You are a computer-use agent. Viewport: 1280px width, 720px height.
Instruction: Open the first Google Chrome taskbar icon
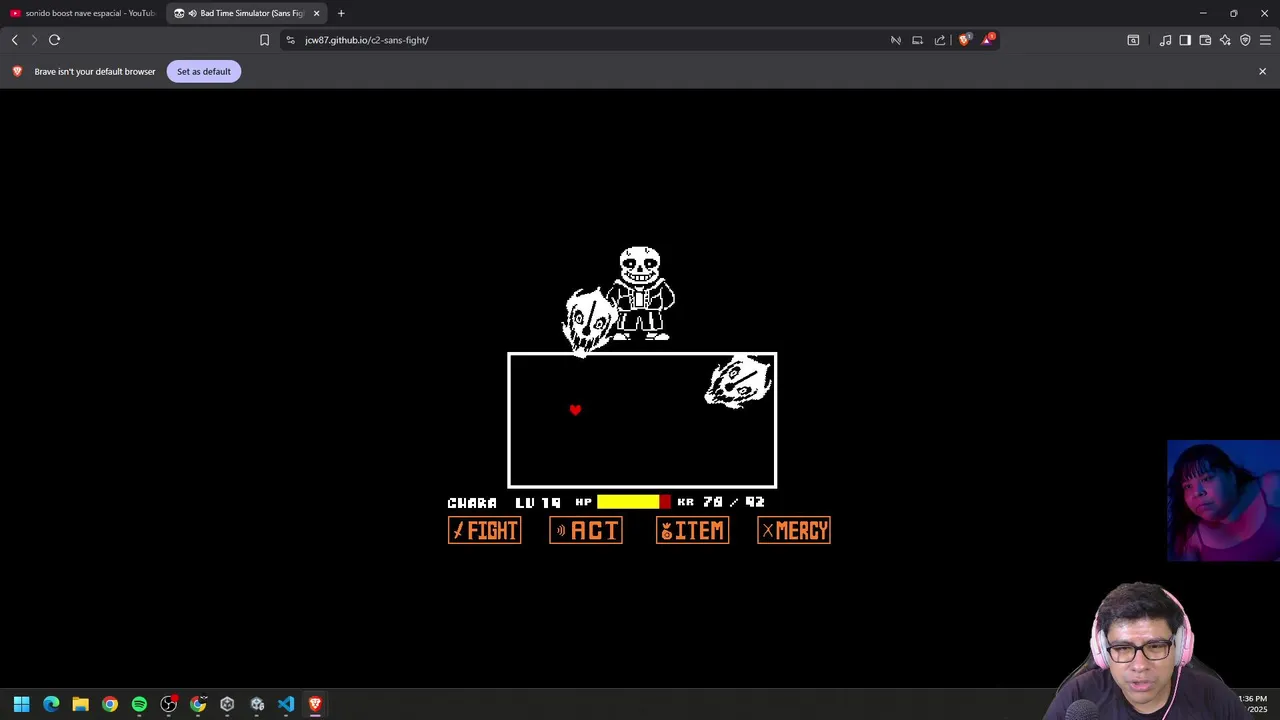click(110, 704)
